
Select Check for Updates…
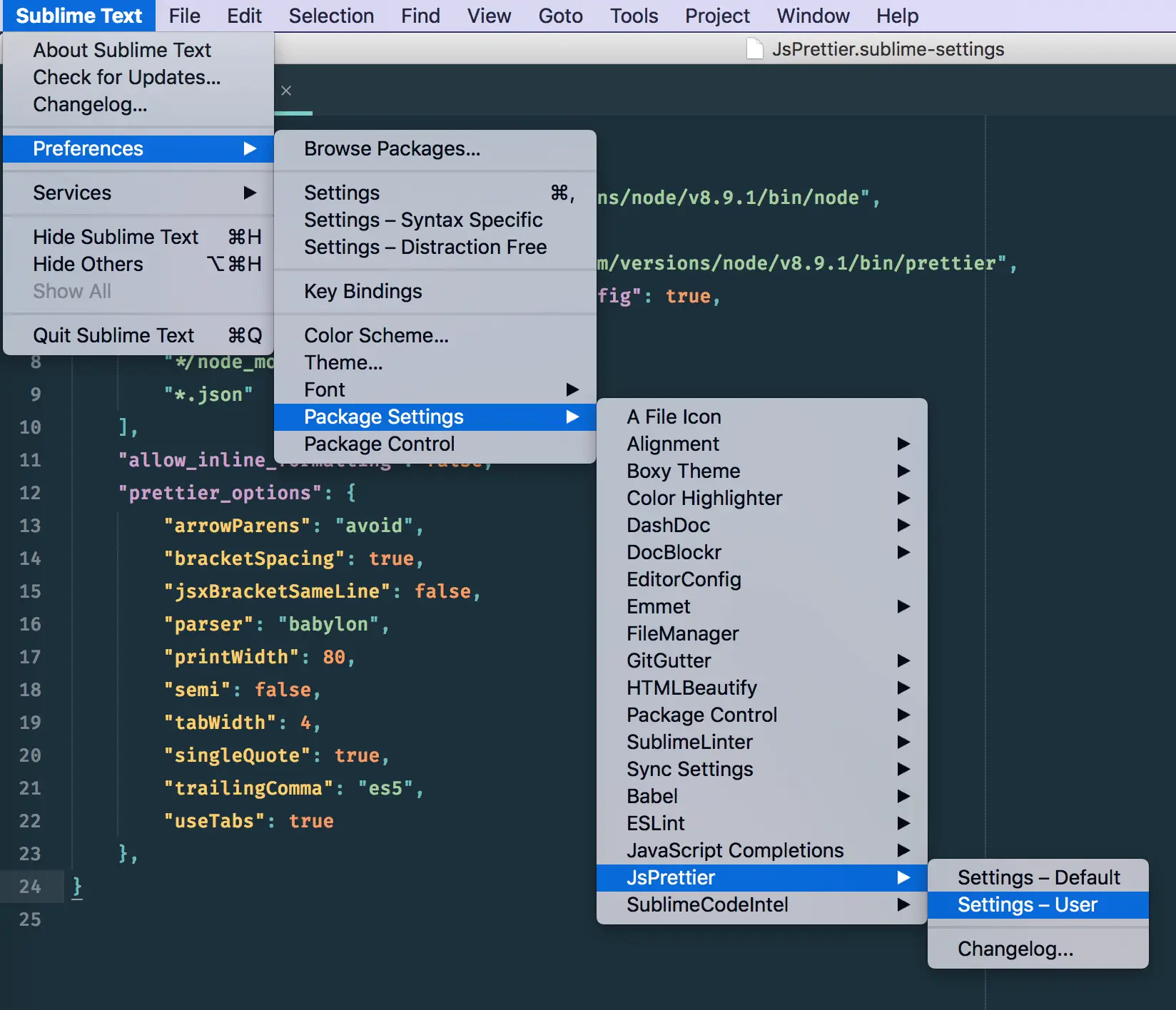pos(138,77)
